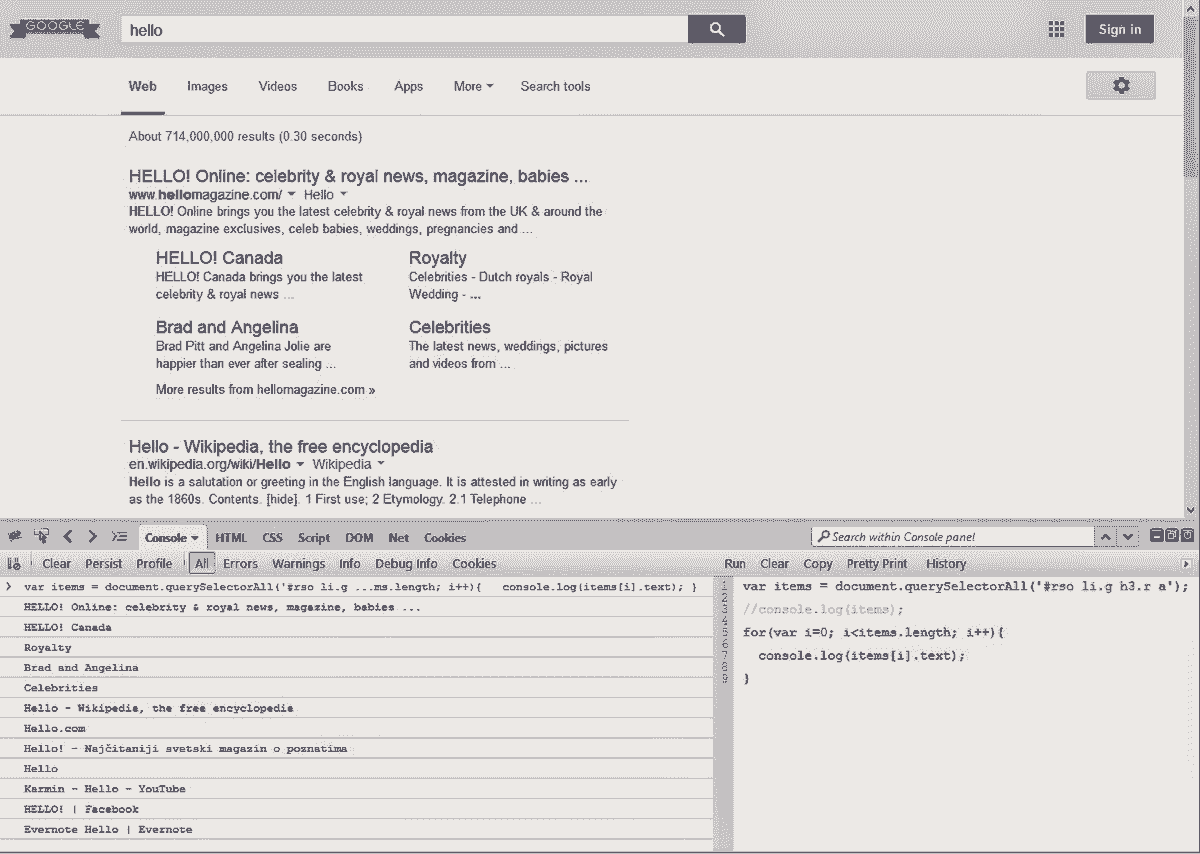This screenshot has height=854, width=1200.
Task: Open the Brad and Angelina sitelink
Action: [x=227, y=327]
